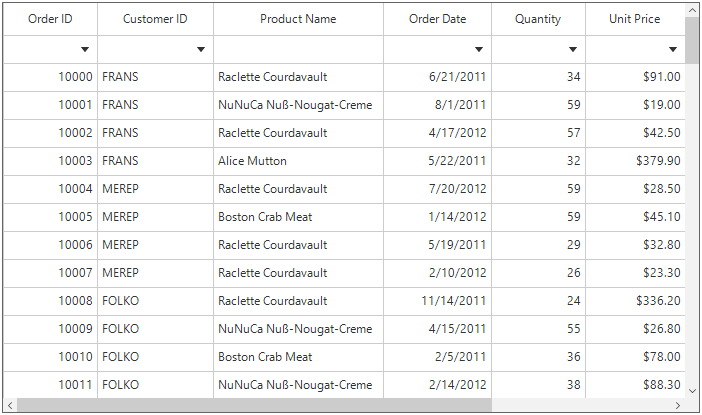Click quantity 32 cell
702x415 pixels.
coord(538,161)
